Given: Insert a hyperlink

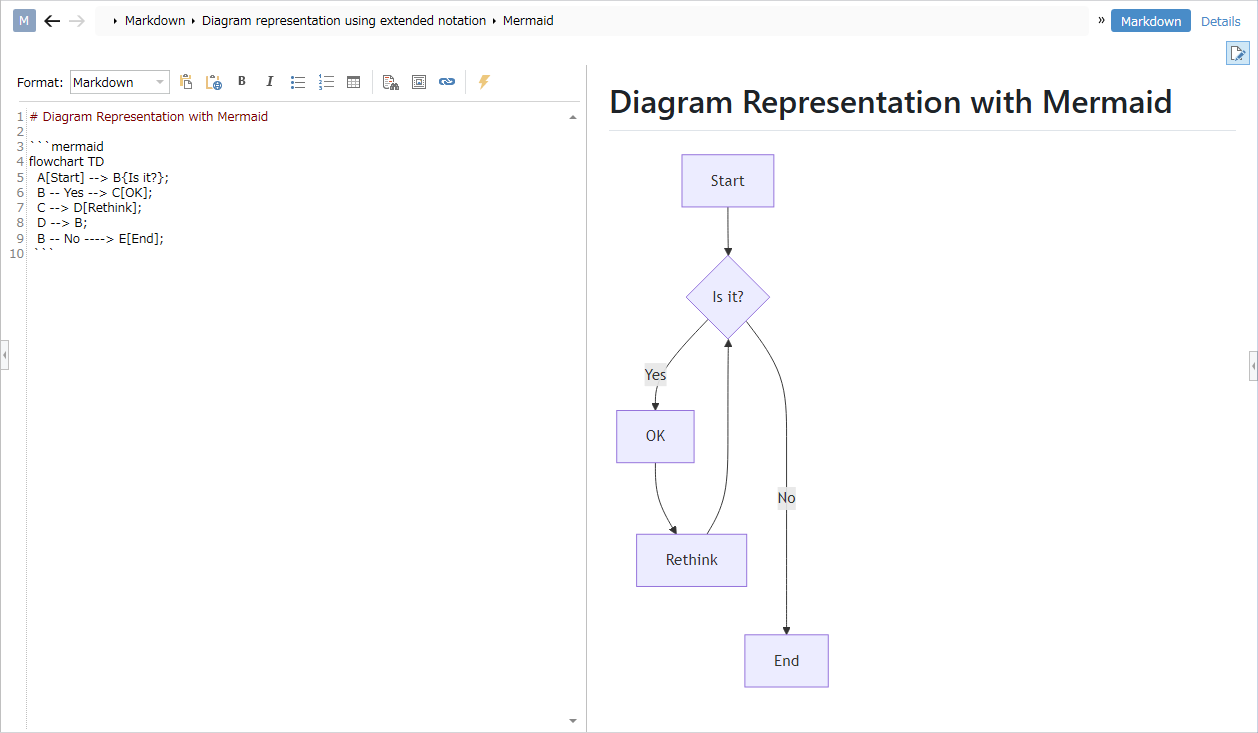Looking at the screenshot, I should coord(447,82).
